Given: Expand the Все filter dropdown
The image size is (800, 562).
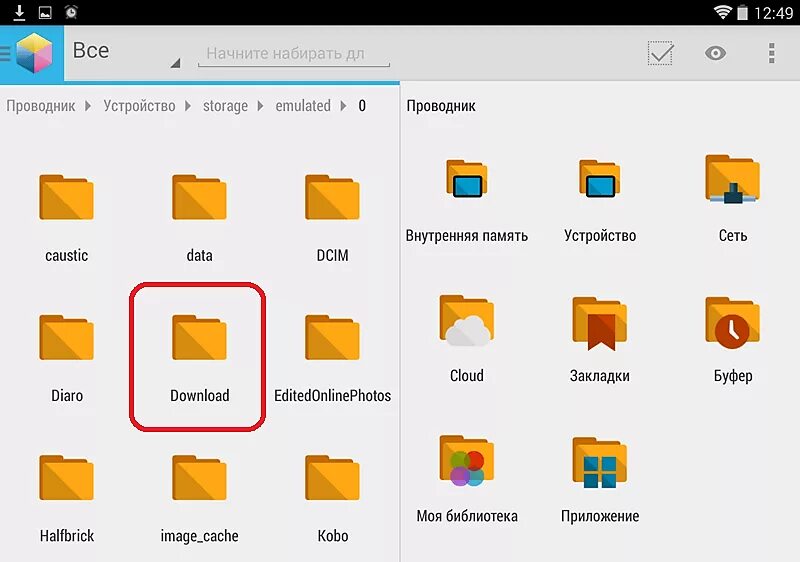Looking at the screenshot, I should [x=126, y=53].
